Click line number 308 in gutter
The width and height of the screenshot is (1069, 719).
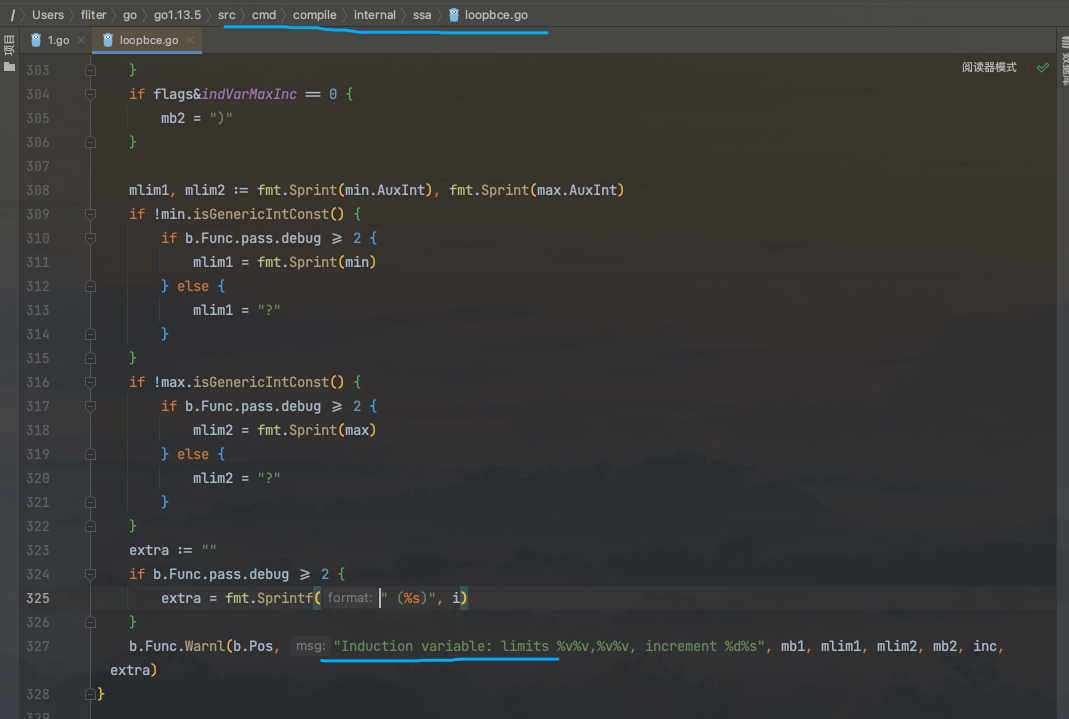point(37,190)
